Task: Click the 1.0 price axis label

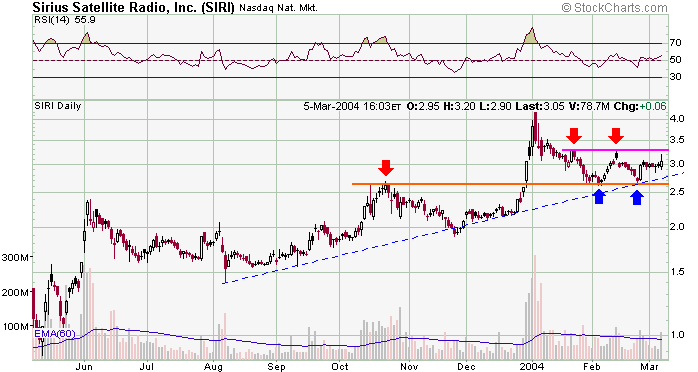Action: tap(677, 335)
